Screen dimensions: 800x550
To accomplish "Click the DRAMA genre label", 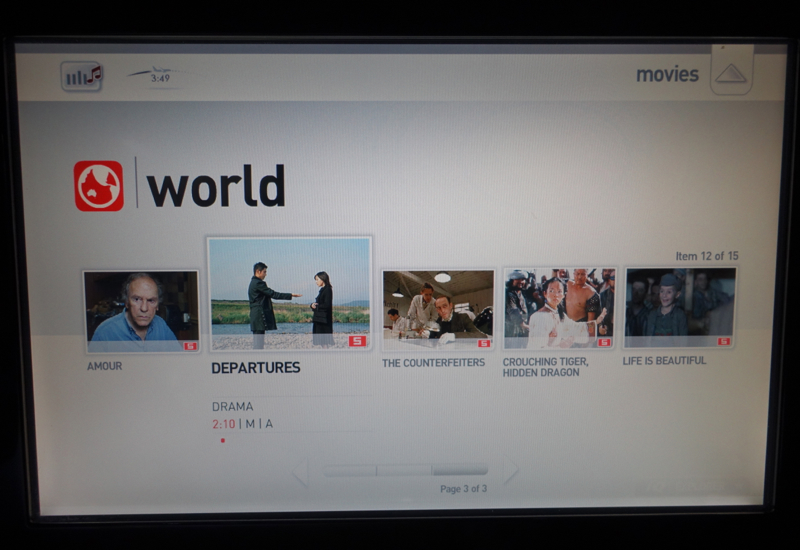I will pyautogui.click(x=233, y=407).
